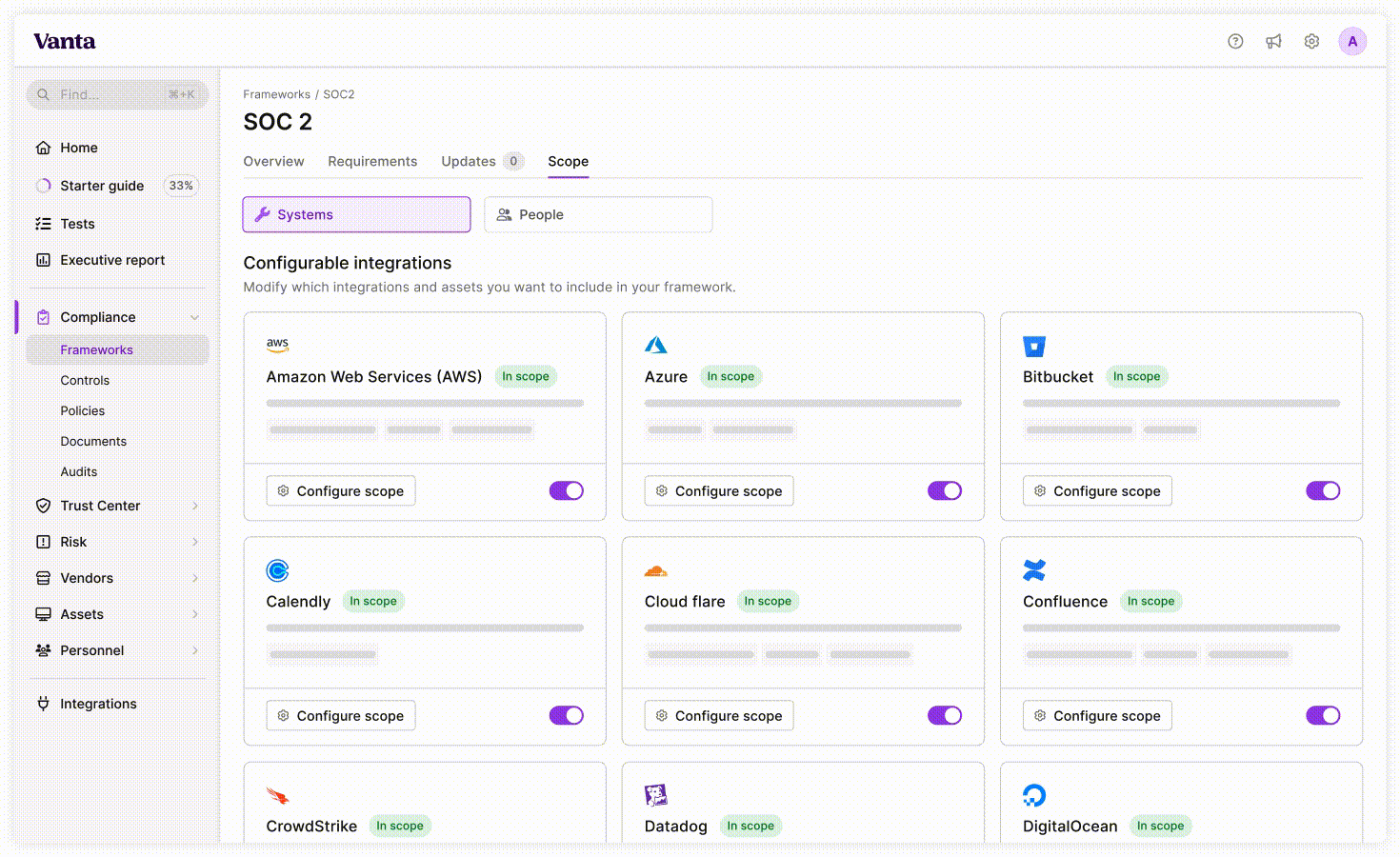Click the Find search field
The height and width of the screenshot is (857, 1400).
coord(116,94)
